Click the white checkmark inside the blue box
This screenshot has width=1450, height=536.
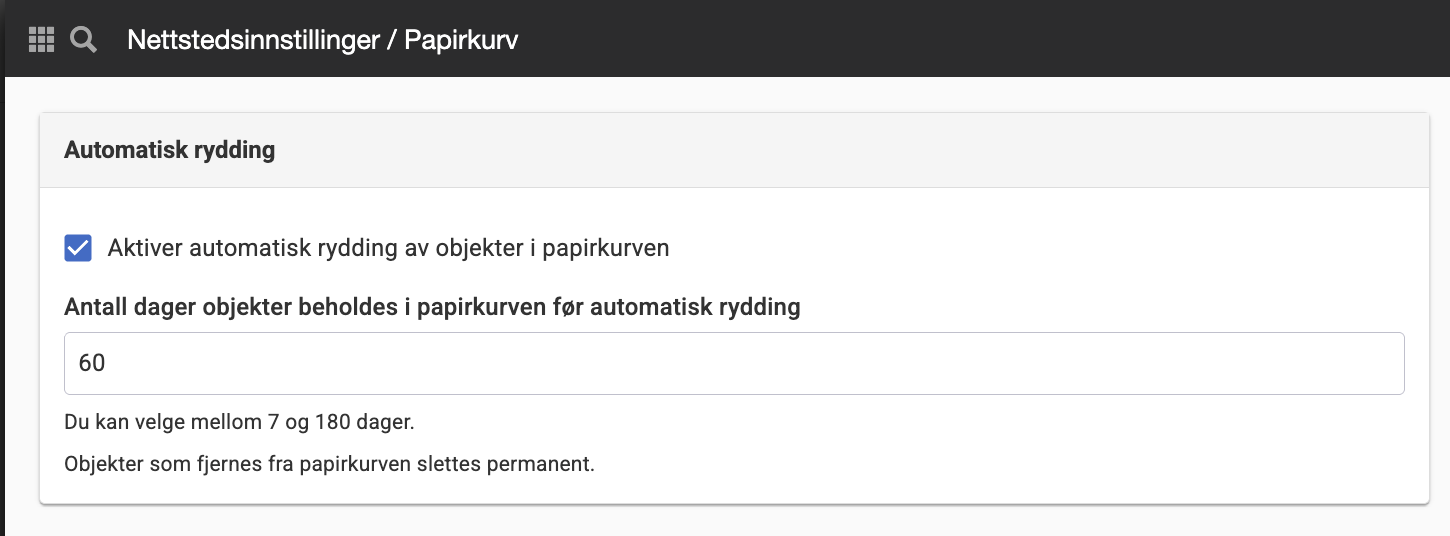pos(78,248)
